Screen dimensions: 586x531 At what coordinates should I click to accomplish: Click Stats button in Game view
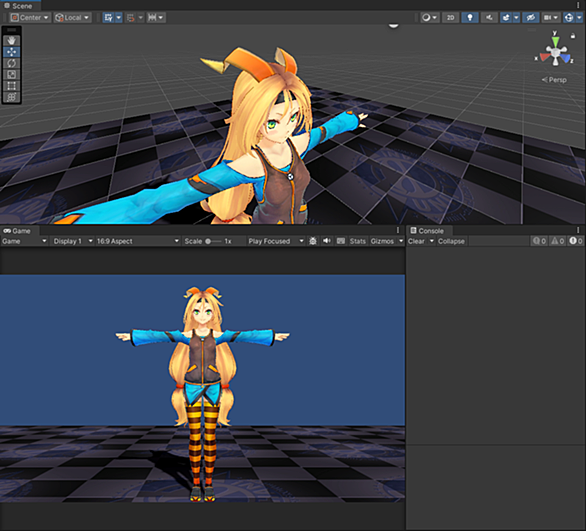(357, 241)
